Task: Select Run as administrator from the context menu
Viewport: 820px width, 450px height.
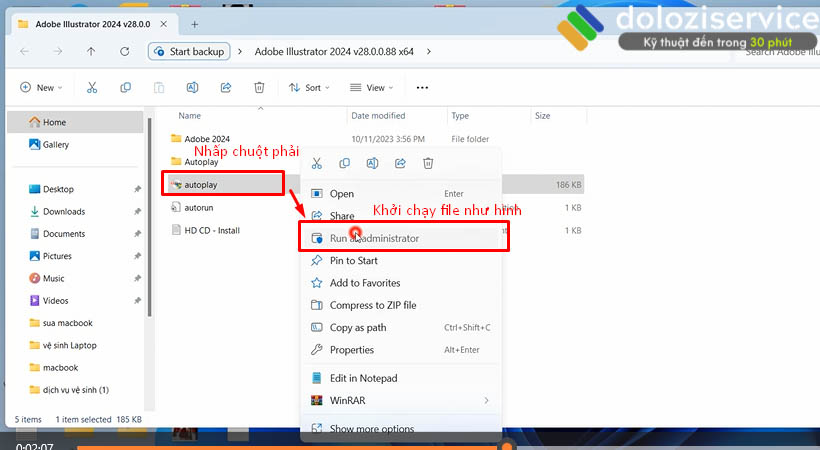Action: 374,238
